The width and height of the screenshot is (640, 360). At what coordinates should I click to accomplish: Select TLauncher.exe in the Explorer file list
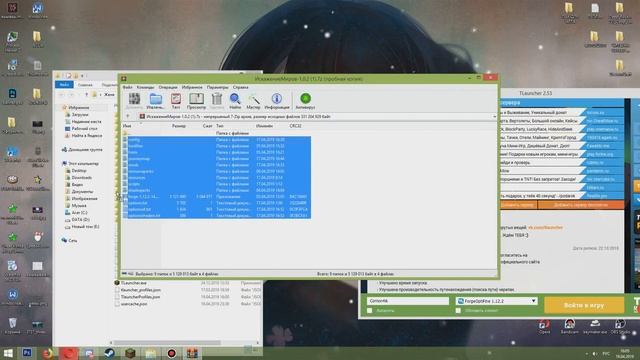(x=133, y=283)
